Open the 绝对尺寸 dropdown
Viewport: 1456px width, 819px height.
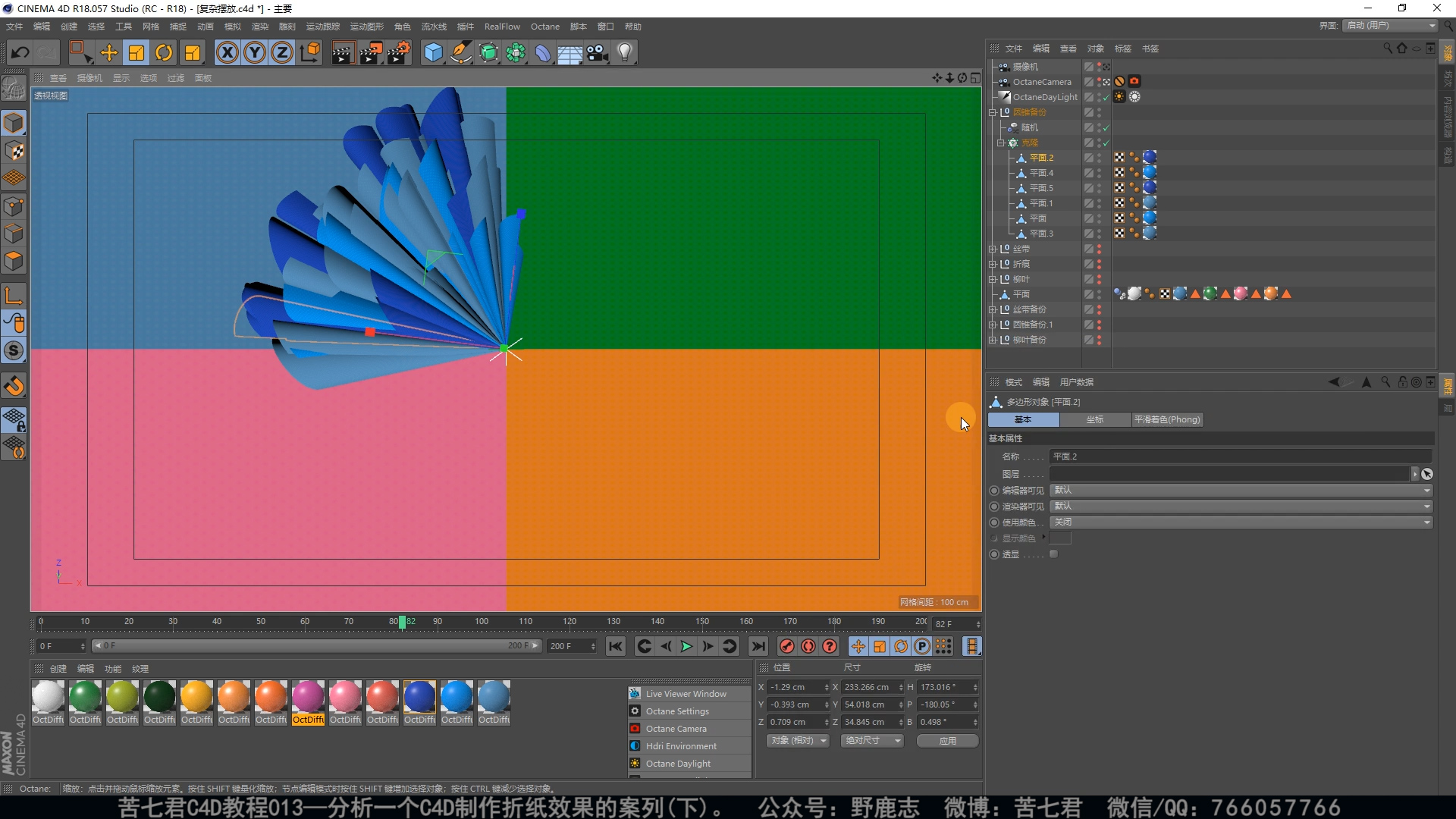tap(872, 741)
